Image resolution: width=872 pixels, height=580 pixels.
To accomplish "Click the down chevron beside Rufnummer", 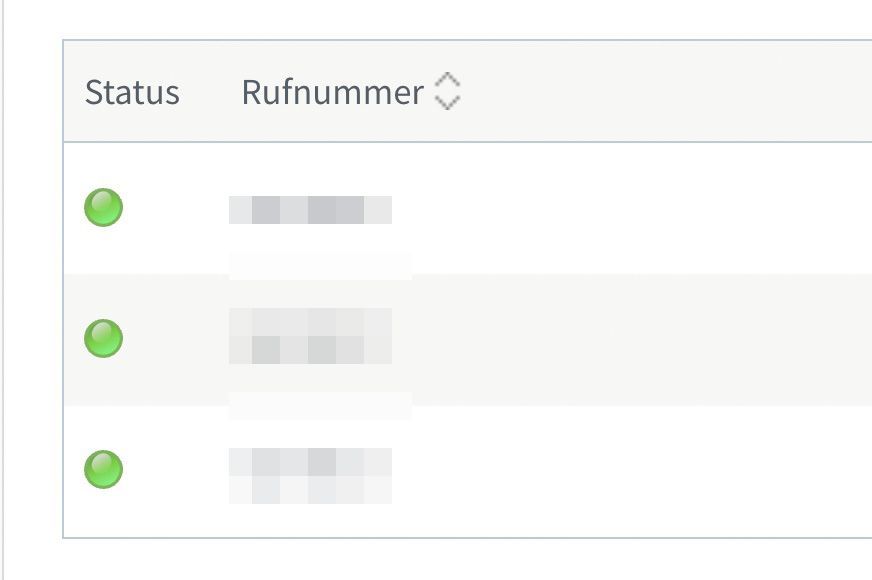I will 447,102.
